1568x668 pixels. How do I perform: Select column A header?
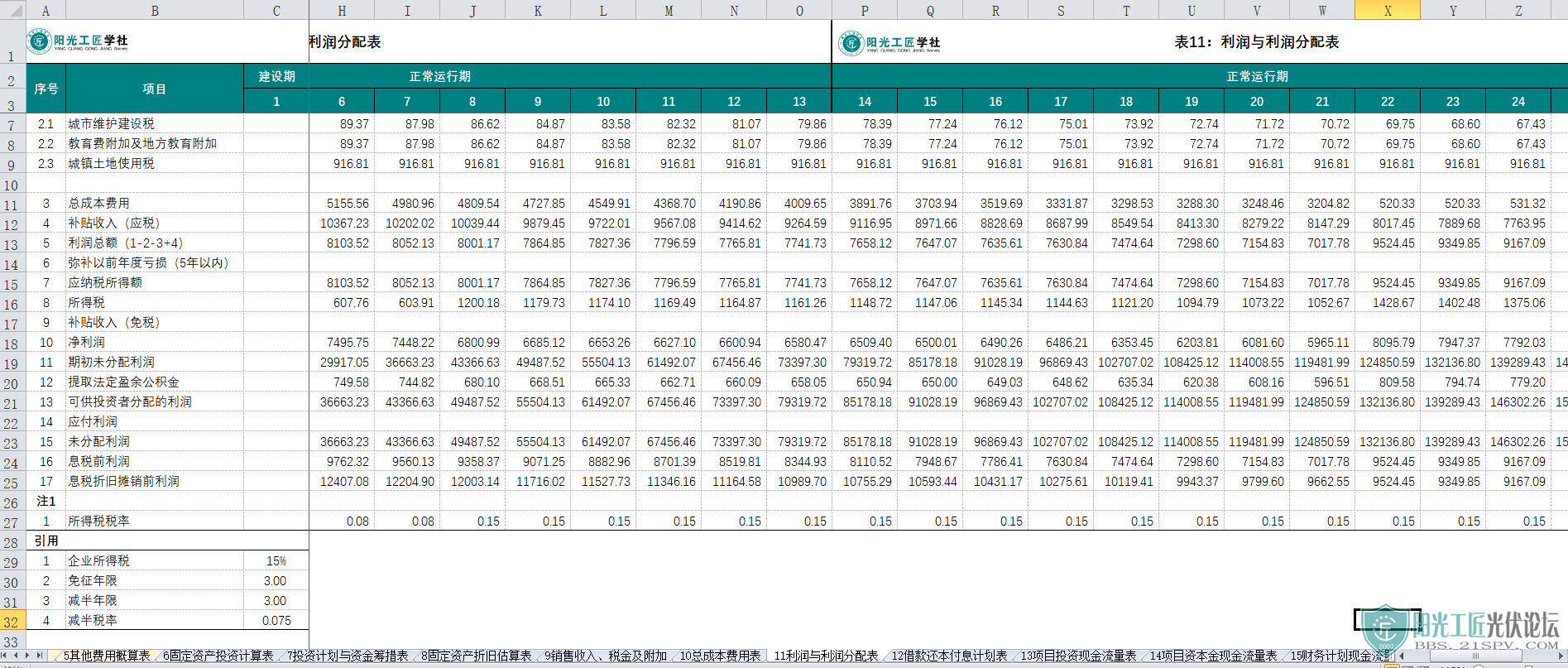point(46,10)
